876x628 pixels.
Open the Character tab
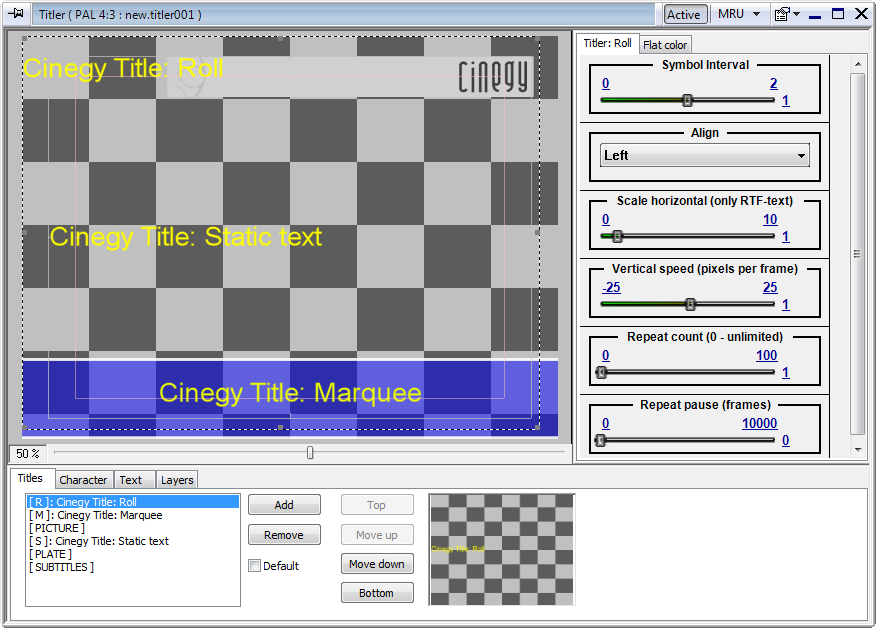click(x=83, y=480)
